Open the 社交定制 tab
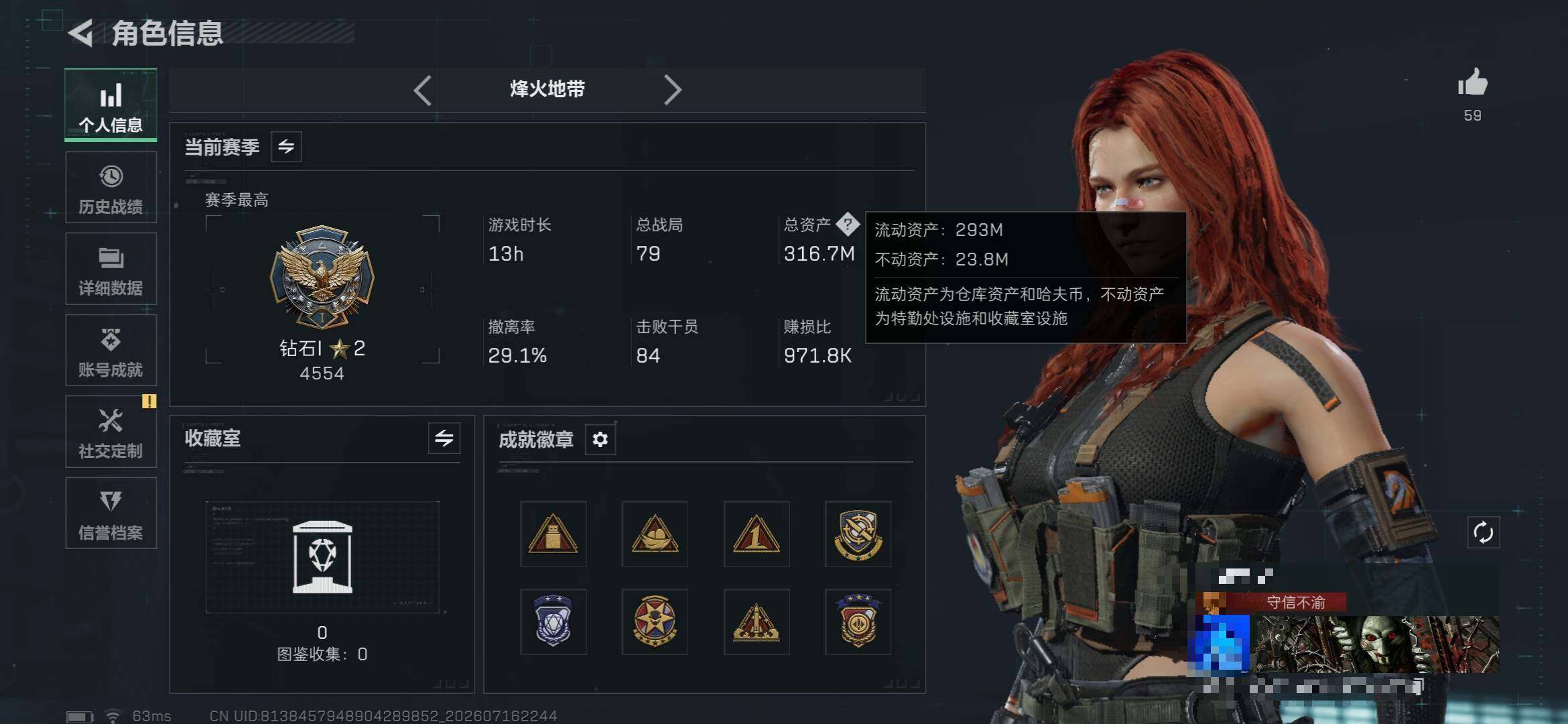This screenshot has width=1568, height=724. pos(111,432)
